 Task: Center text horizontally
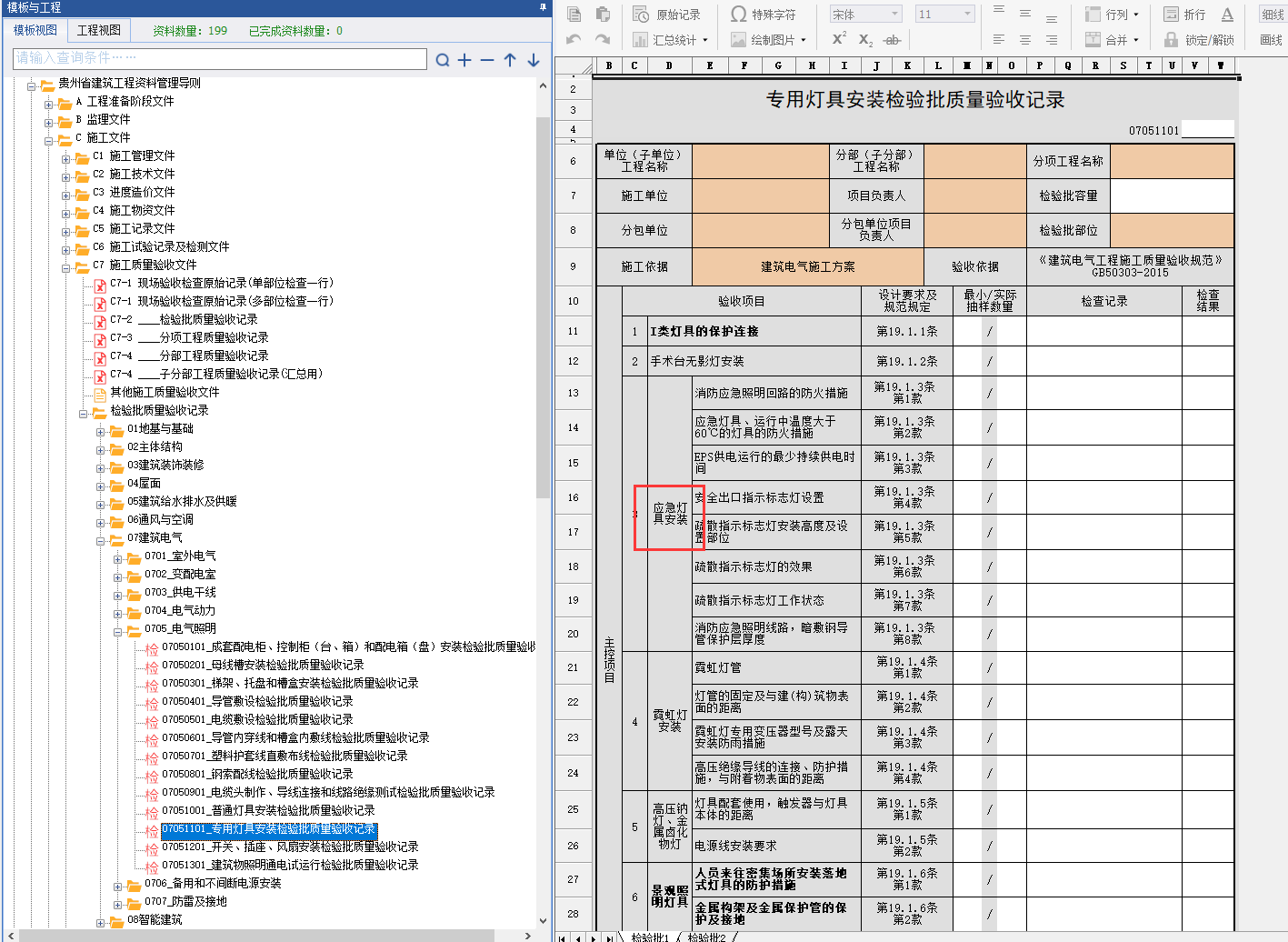click(x=1025, y=40)
